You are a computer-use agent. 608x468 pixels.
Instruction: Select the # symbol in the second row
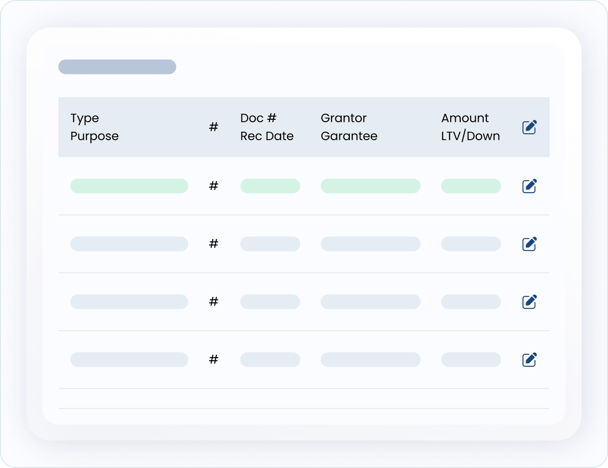click(213, 244)
